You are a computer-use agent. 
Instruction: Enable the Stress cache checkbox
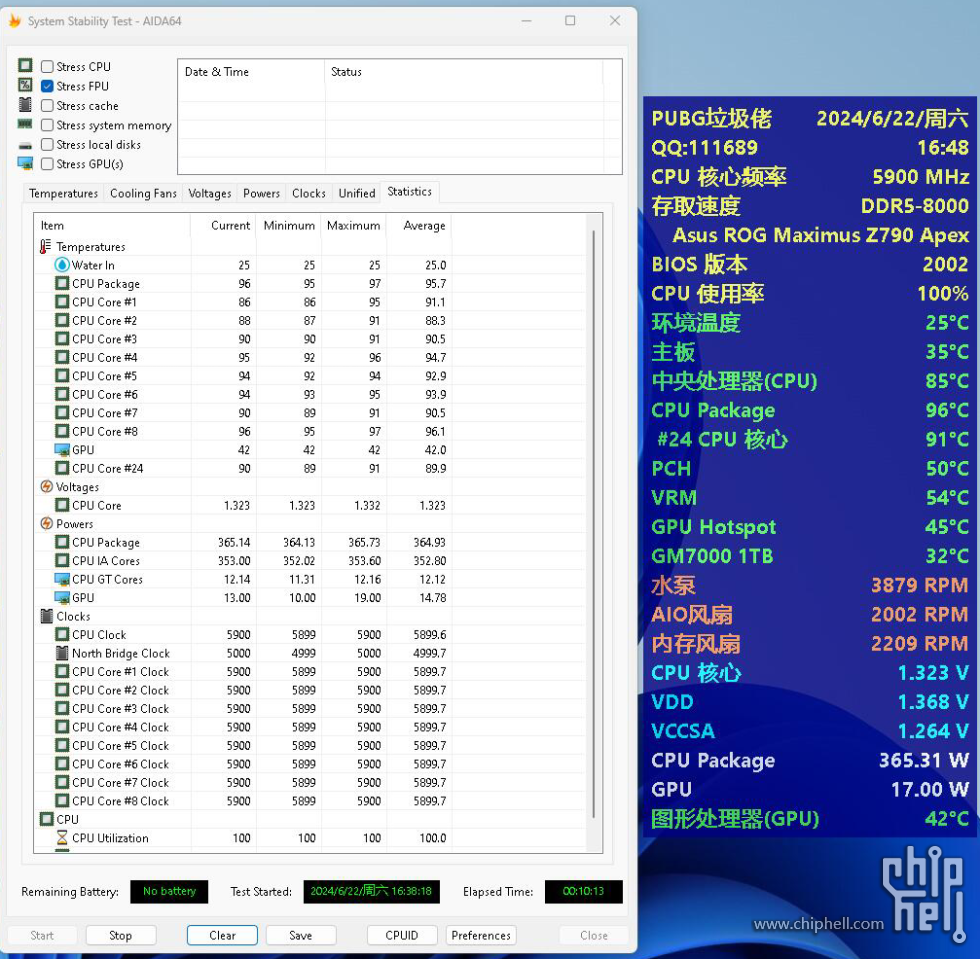[47, 106]
